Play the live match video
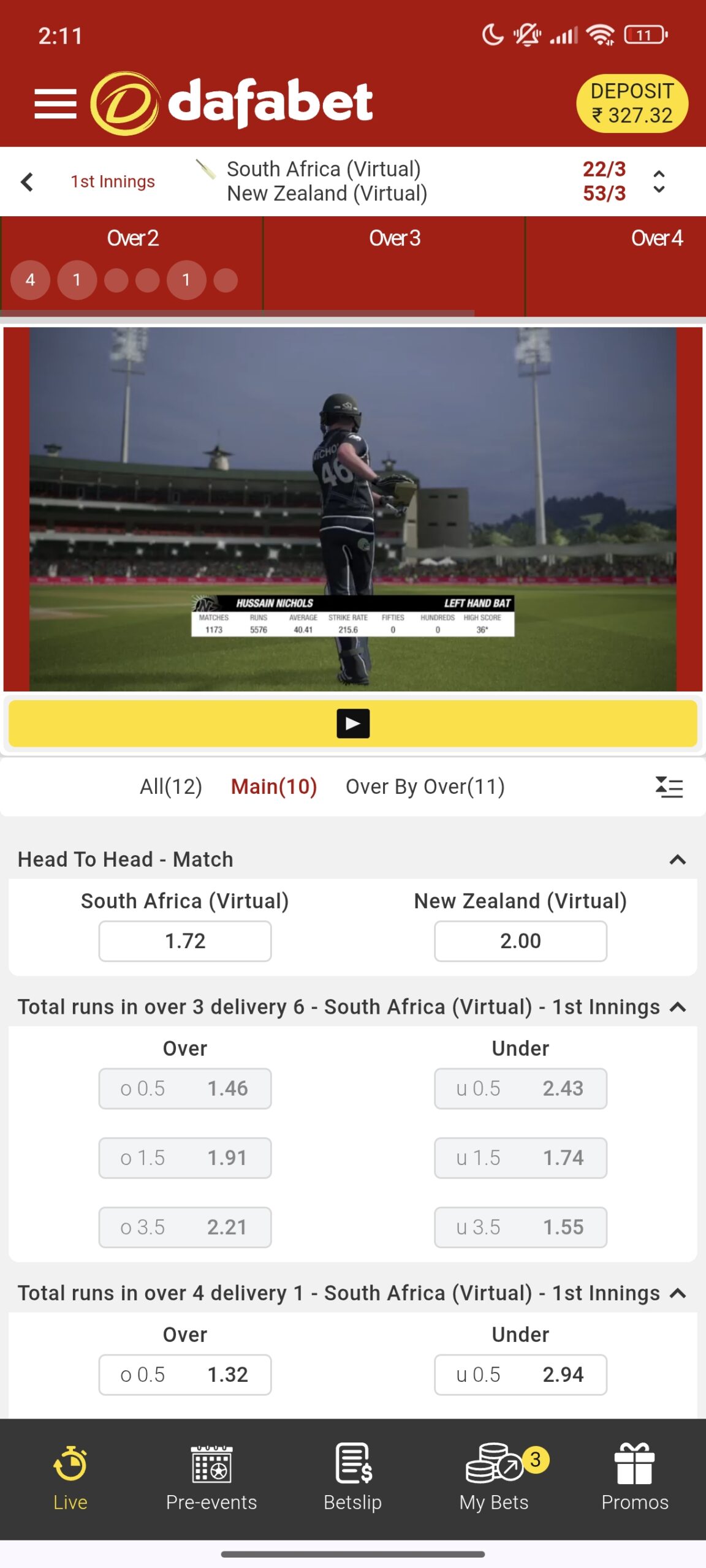Viewport: 706px width, 1568px height. (x=353, y=724)
